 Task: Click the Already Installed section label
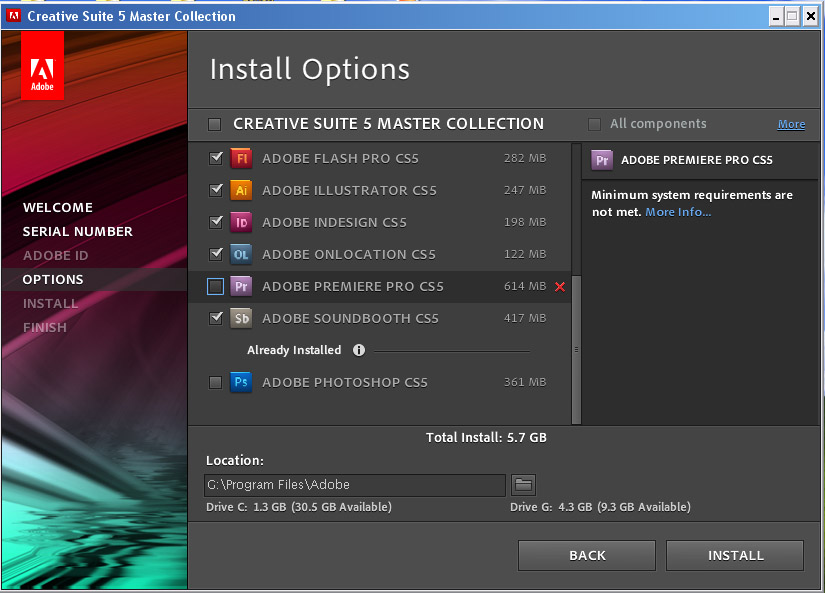click(294, 350)
